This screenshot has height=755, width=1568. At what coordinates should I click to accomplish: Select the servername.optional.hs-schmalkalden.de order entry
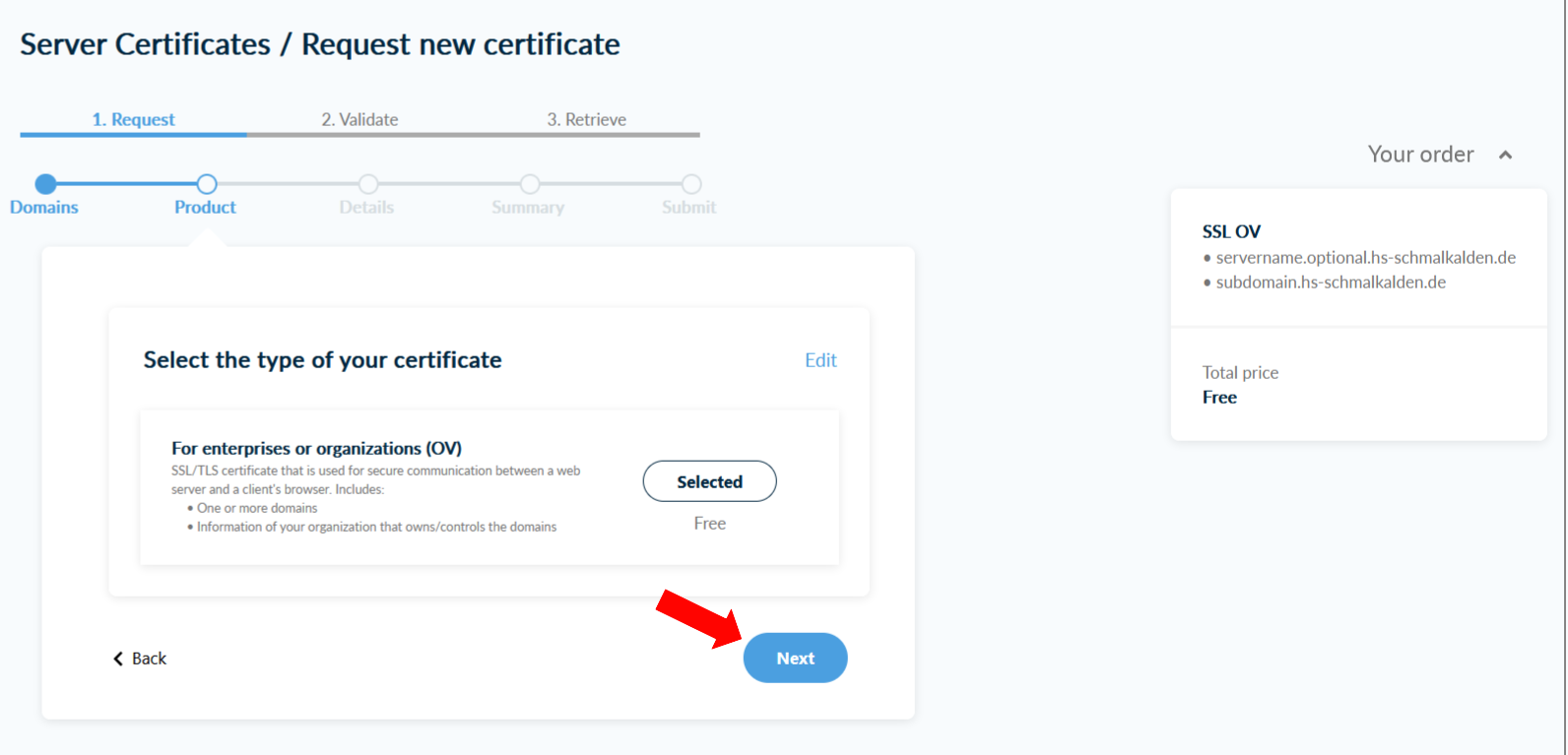click(1365, 258)
